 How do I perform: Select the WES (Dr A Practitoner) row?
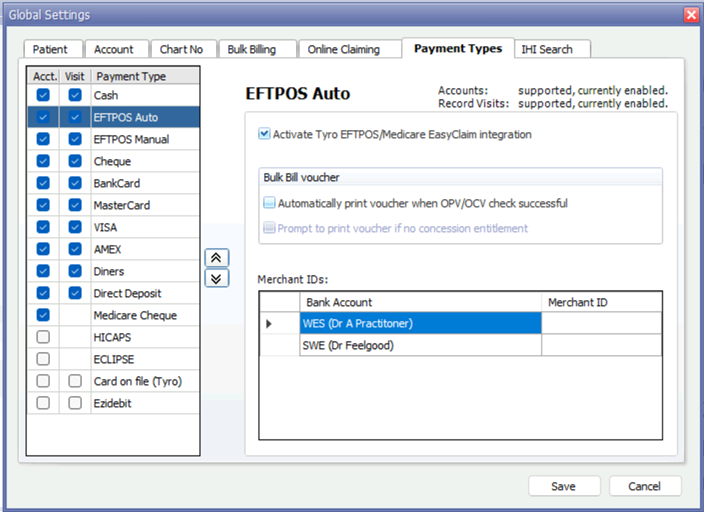[x=420, y=323]
